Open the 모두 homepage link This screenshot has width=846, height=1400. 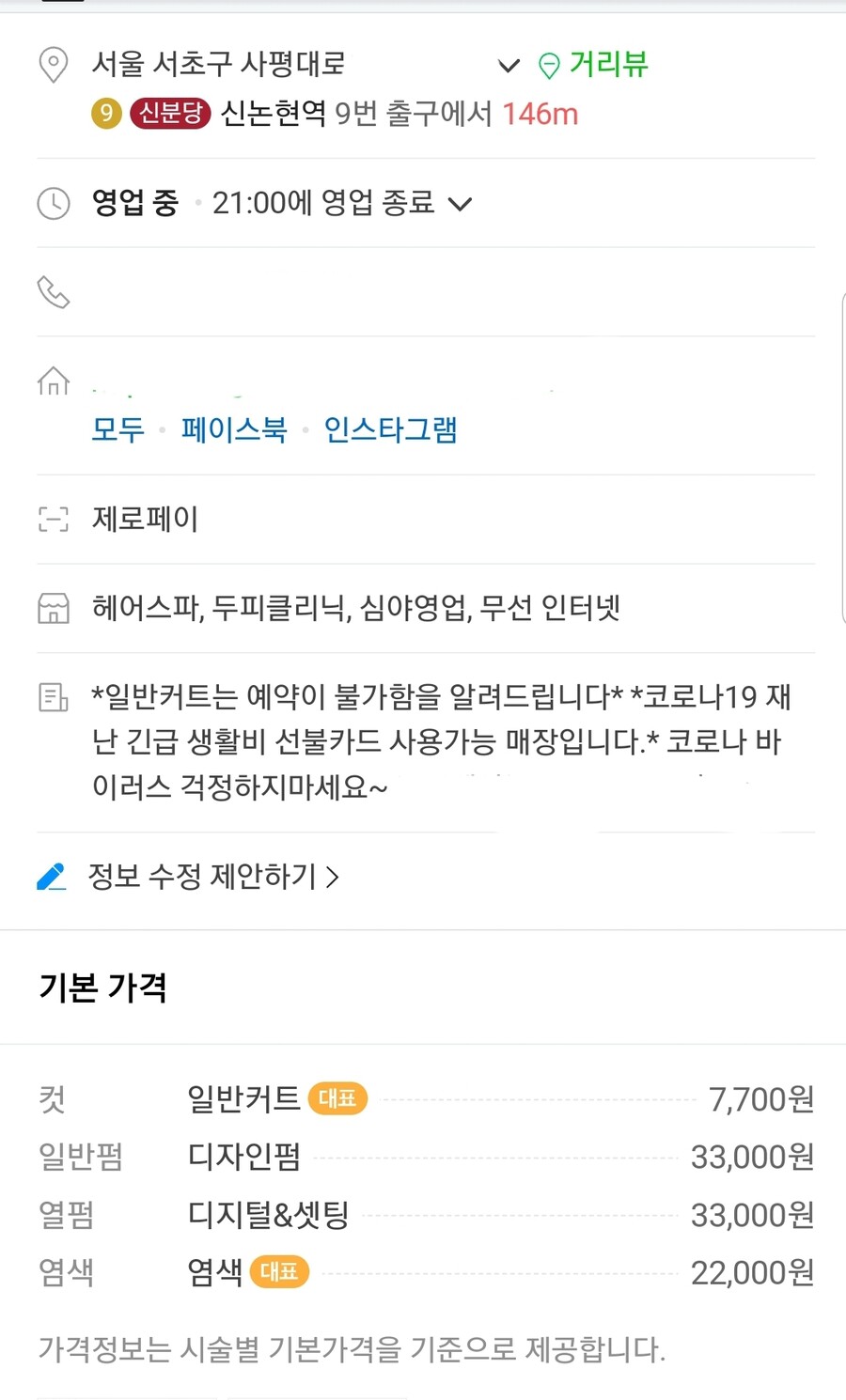(x=117, y=430)
